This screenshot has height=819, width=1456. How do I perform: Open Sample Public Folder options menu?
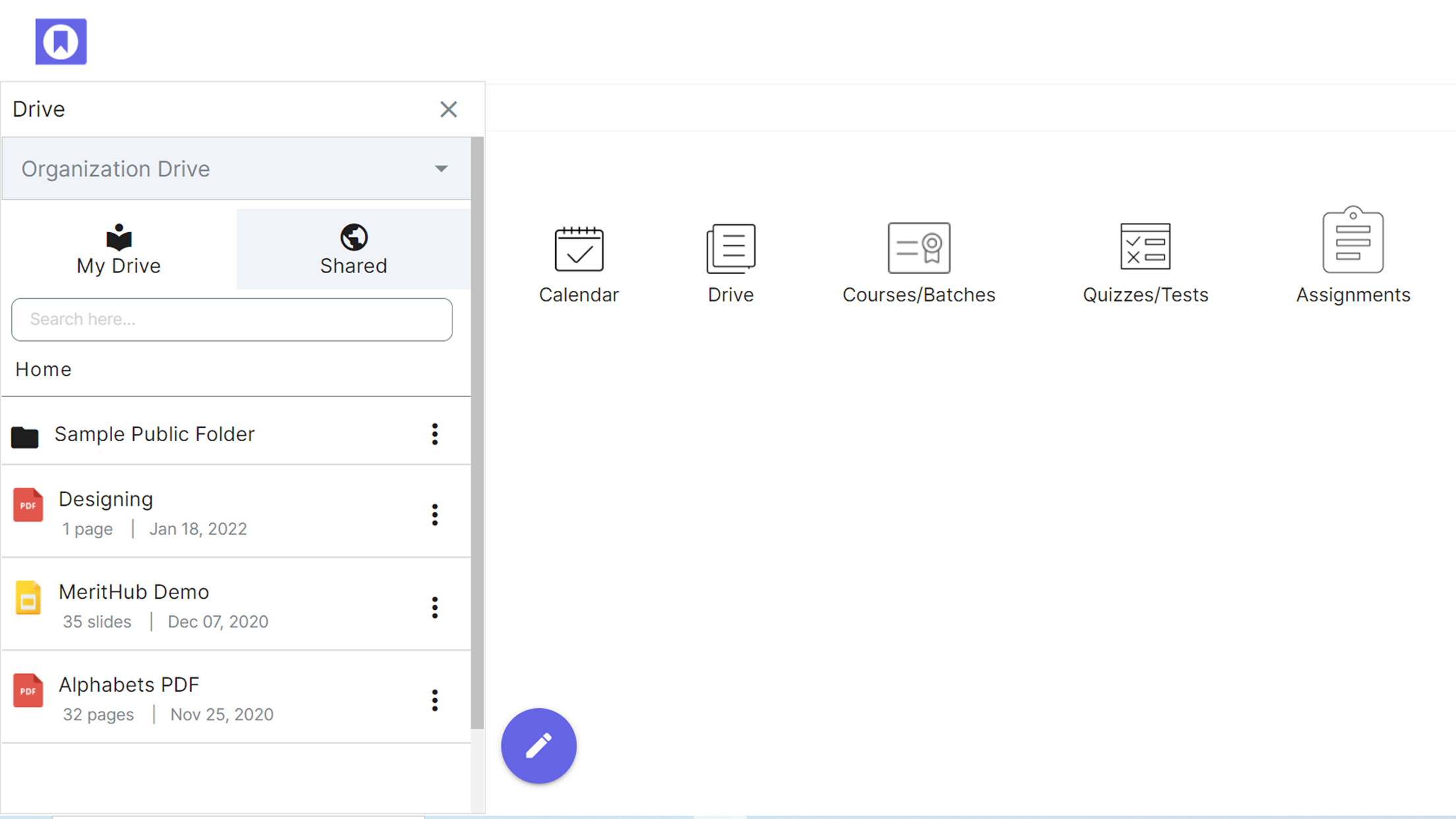(434, 433)
